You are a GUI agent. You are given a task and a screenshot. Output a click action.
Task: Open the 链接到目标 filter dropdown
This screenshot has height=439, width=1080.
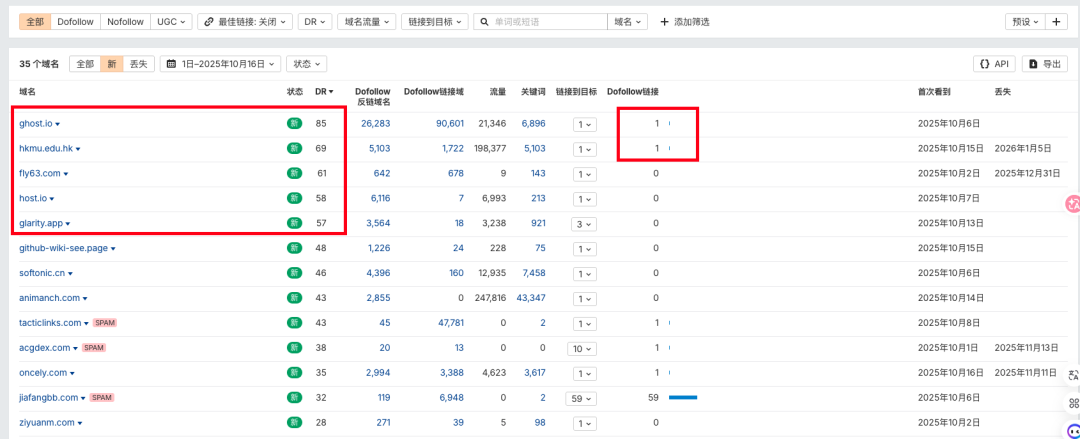tap(433, 22)
